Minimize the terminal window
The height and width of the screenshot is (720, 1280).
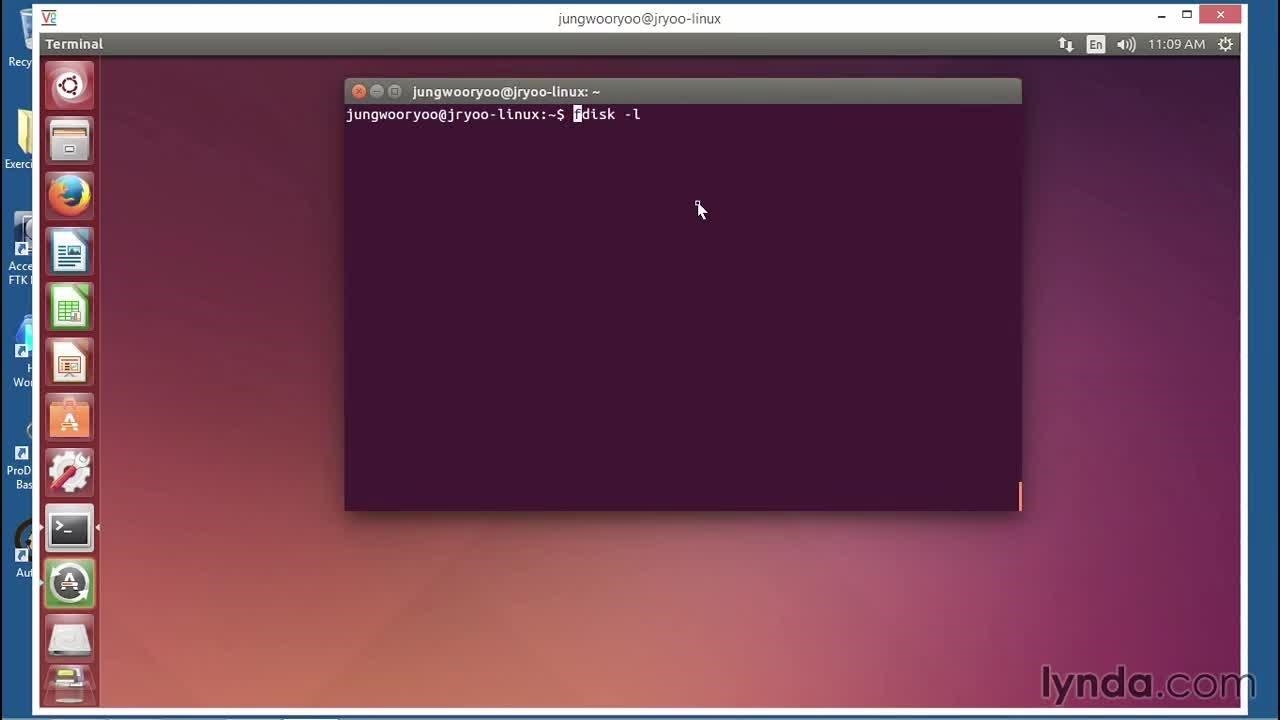point(377,91)
